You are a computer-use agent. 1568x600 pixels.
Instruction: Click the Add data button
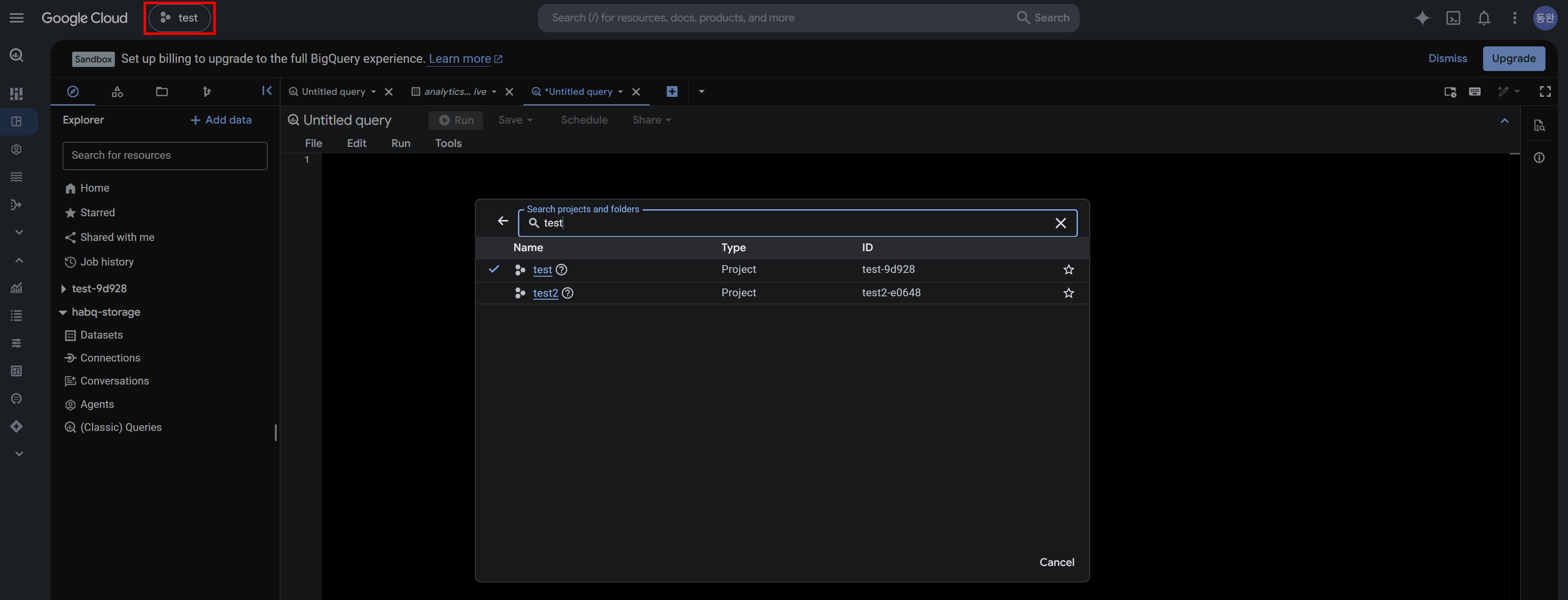click(221, 120)
